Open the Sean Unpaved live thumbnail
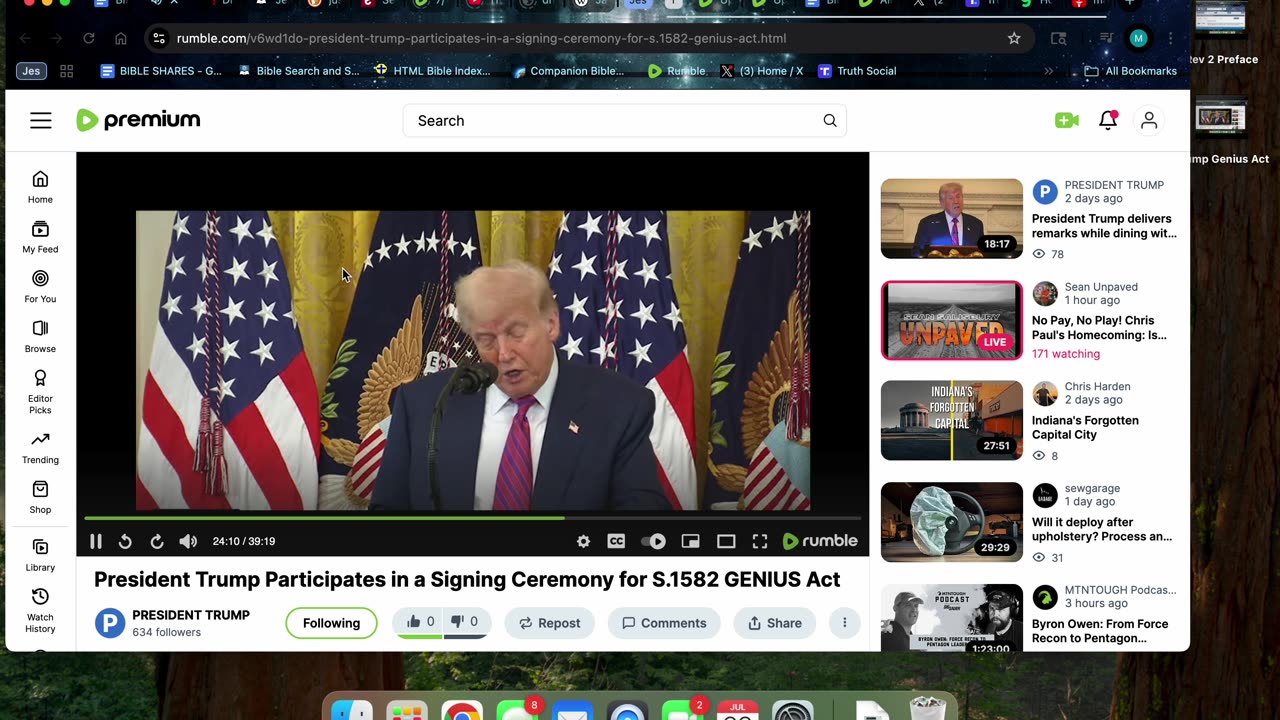The width and height of the screenshot is (1280, 720). [x=952, y=320]
